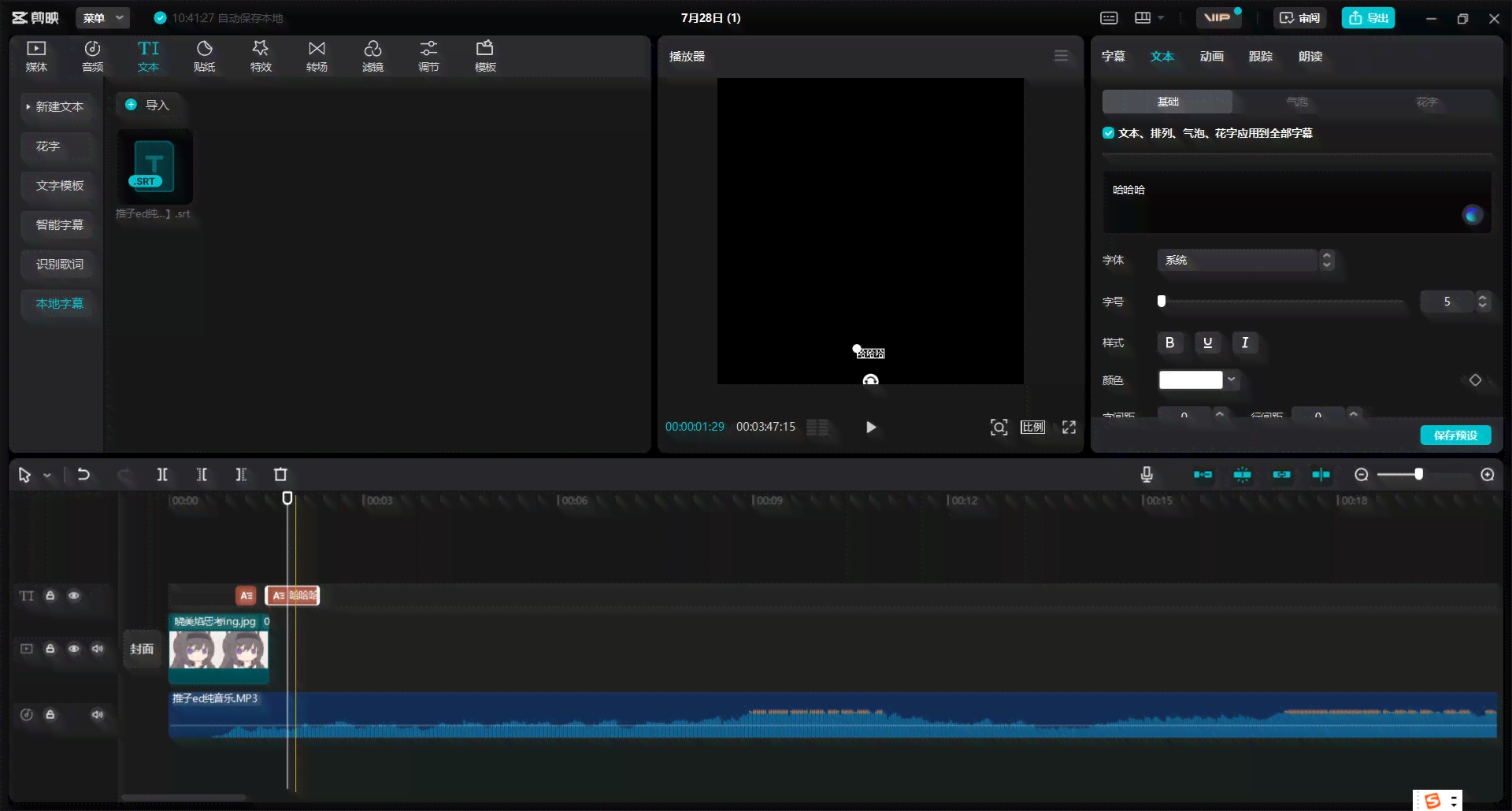Image resolution: width=1512 pixels, height=811 pixels.
Task: Toggle auto snapping icon in timeline toolbar
Action: point(1242,474)
